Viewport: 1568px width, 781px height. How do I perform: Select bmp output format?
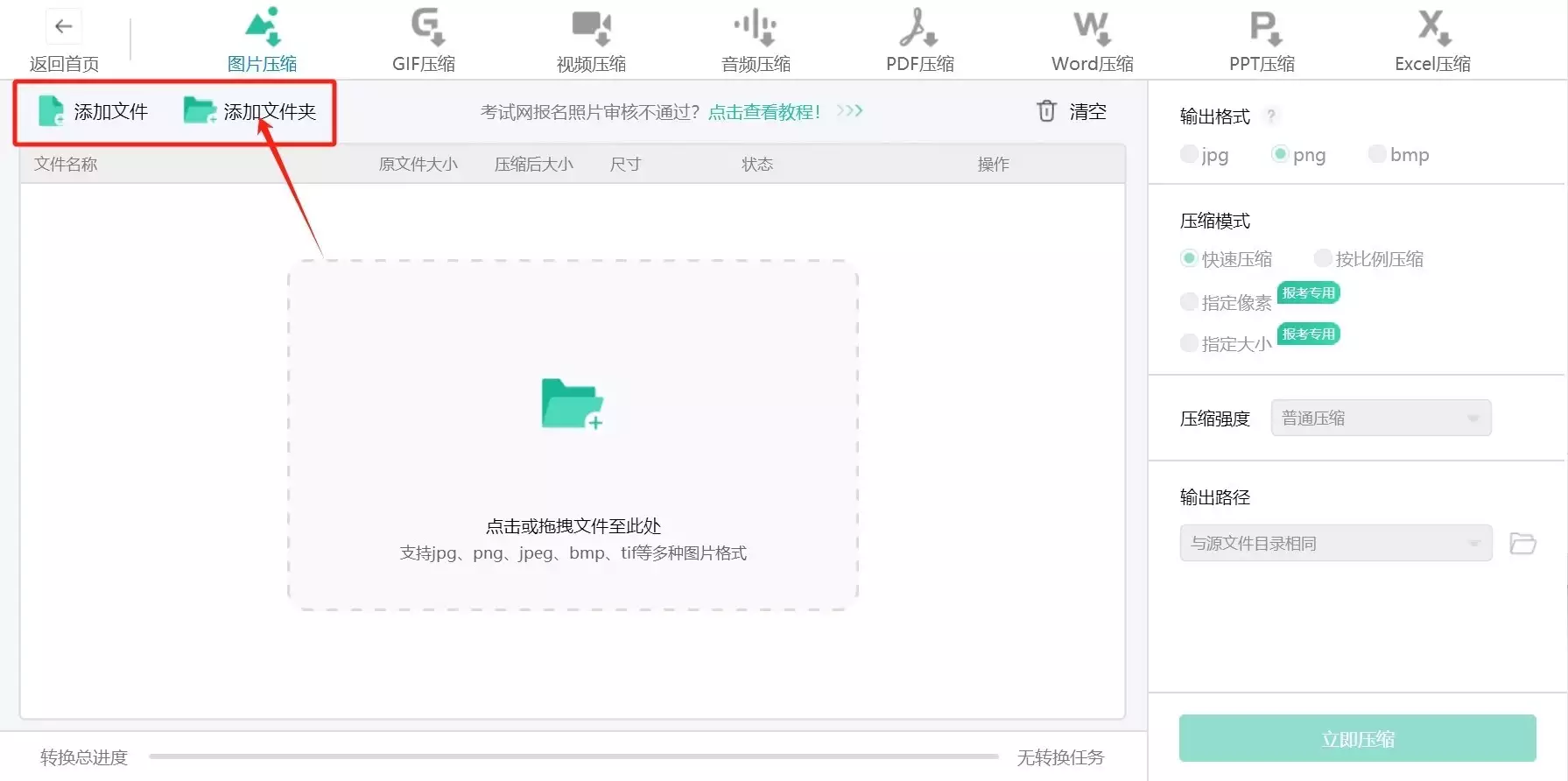tap(1377, 155)
